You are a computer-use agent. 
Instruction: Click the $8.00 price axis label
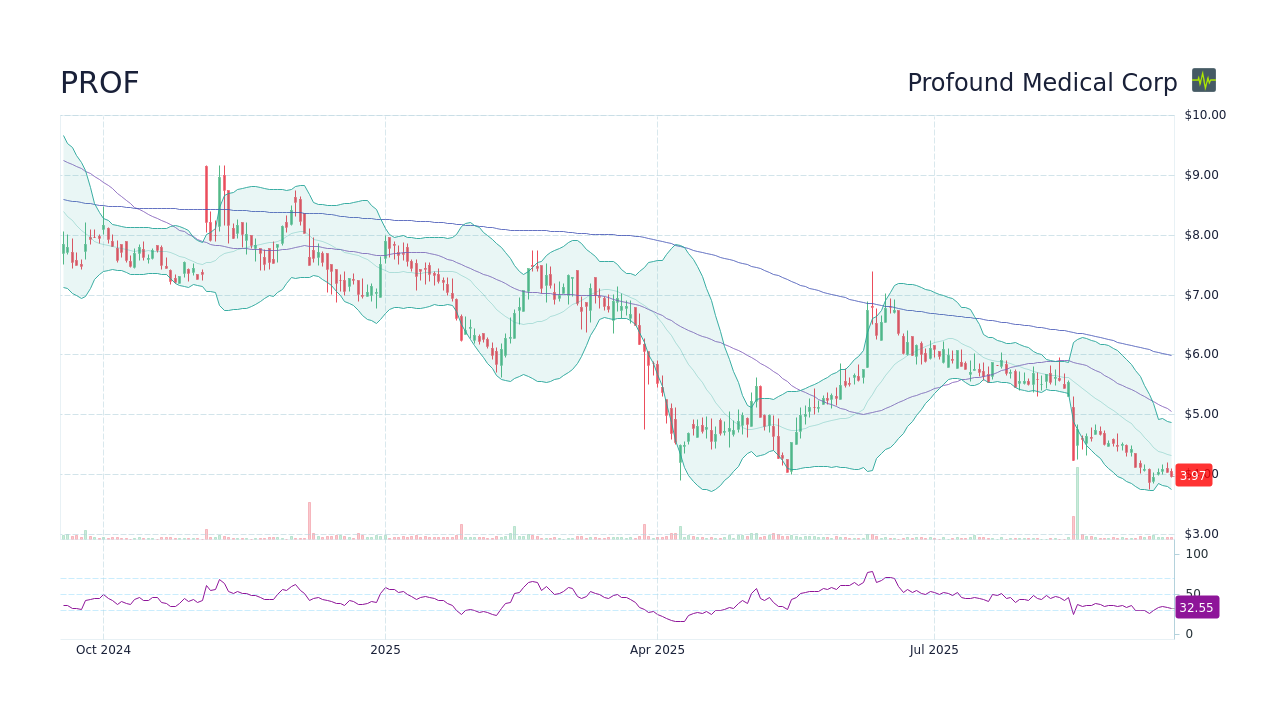[1202, 235]
